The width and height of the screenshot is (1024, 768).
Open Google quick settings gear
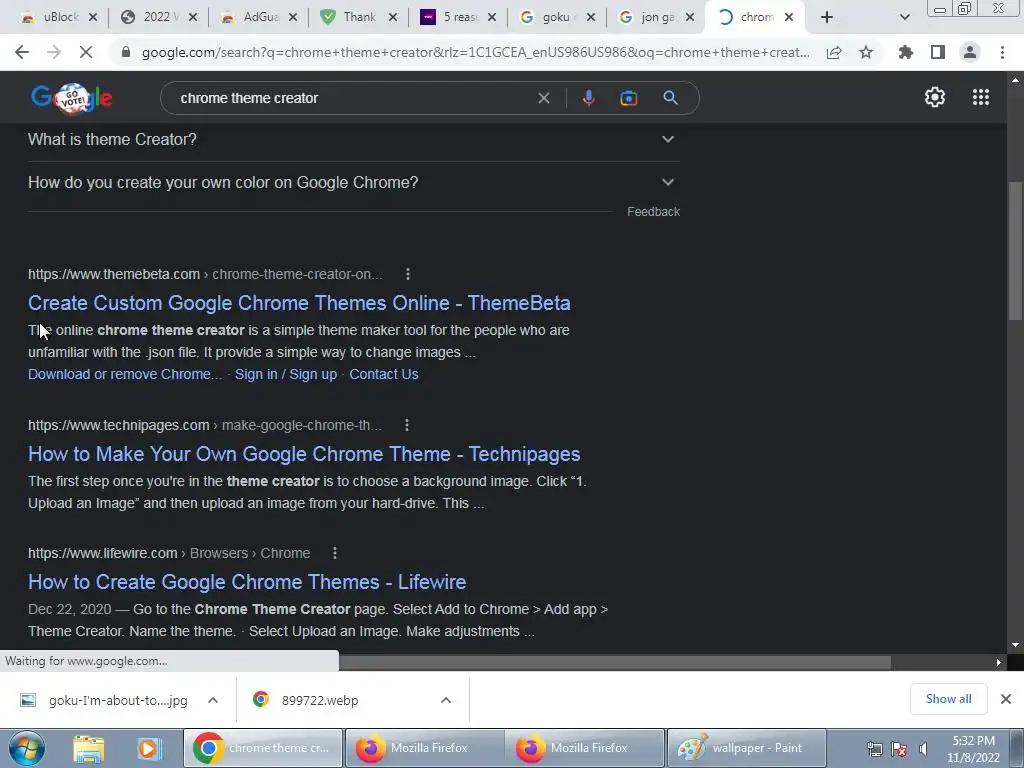click(x=935, y=97)
